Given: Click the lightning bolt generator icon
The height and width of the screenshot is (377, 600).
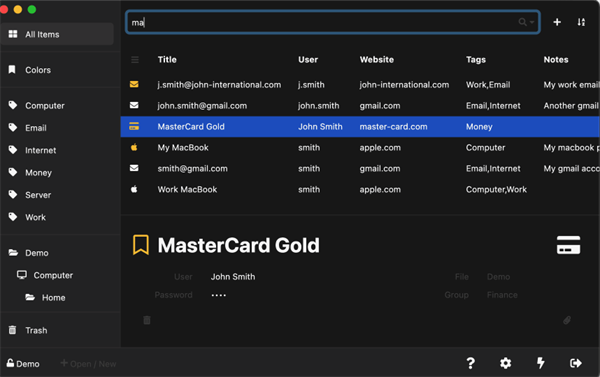Looking at the screenshot, I should coord(541,363).
